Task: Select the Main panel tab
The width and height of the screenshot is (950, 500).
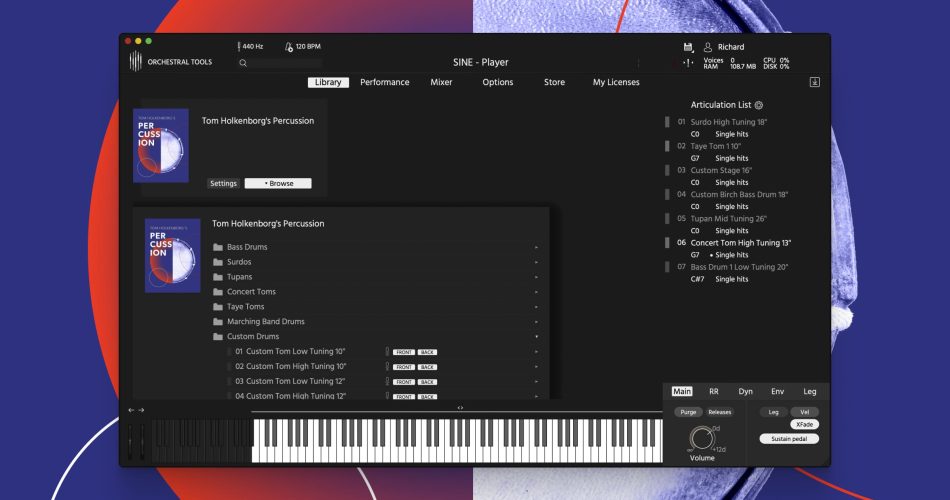Action: [x=682, y=392]
